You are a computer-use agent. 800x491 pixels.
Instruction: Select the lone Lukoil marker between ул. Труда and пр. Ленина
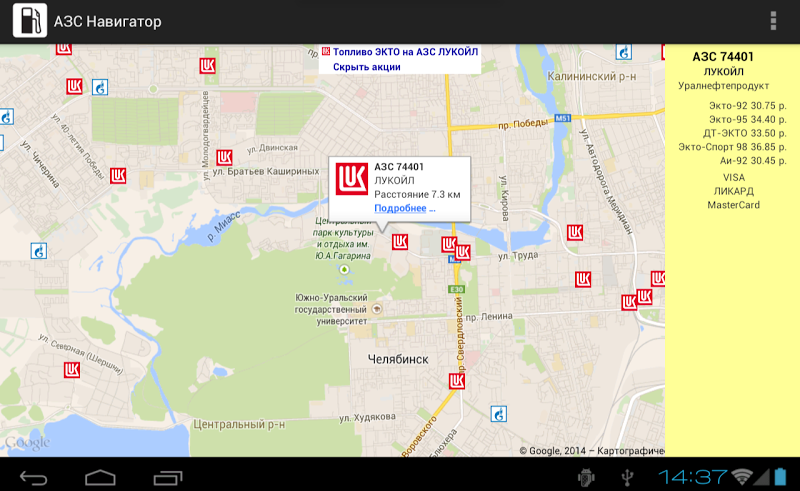(583, 279)
